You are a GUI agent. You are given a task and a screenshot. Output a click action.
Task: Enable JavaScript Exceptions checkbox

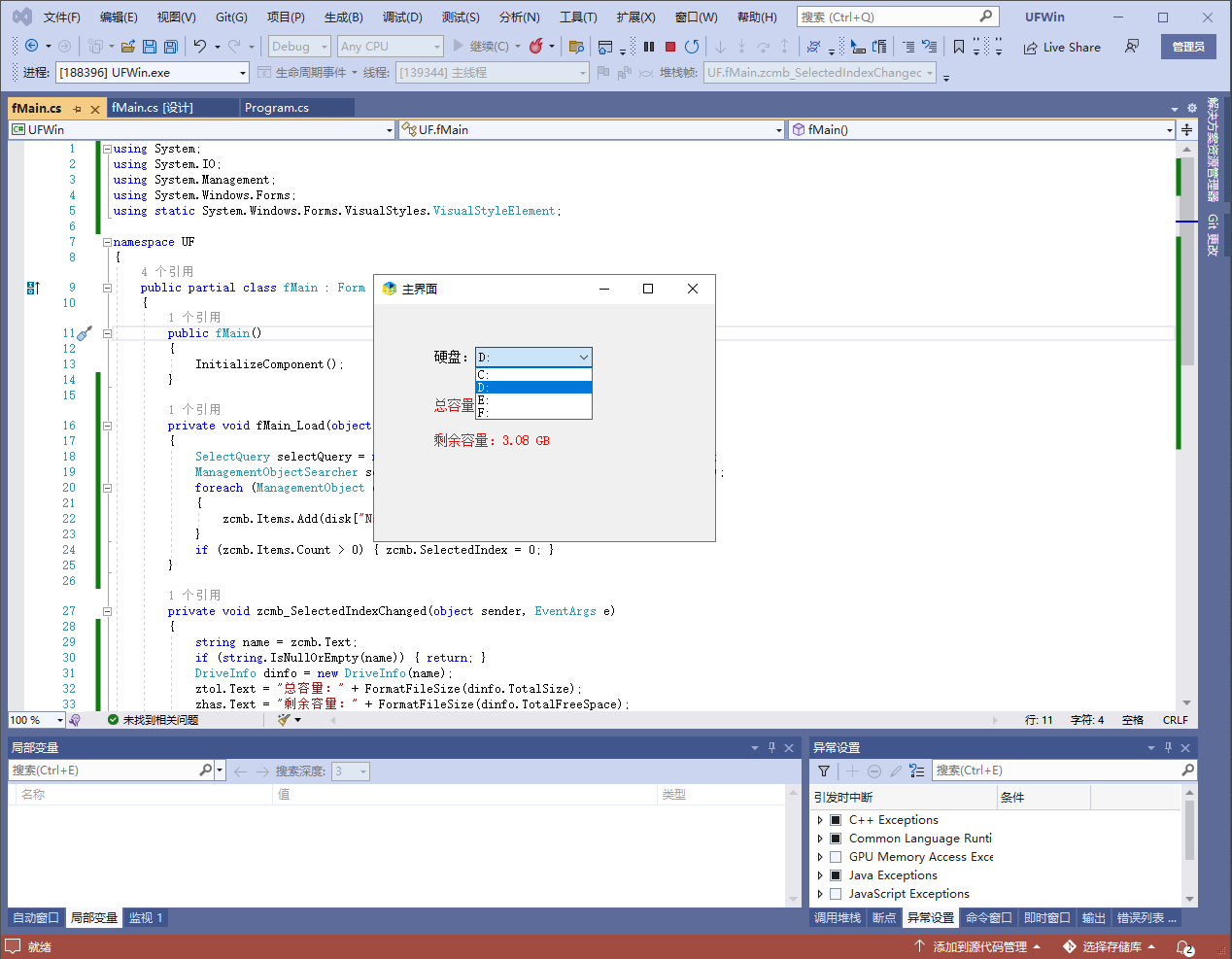(x=836, y=894)
